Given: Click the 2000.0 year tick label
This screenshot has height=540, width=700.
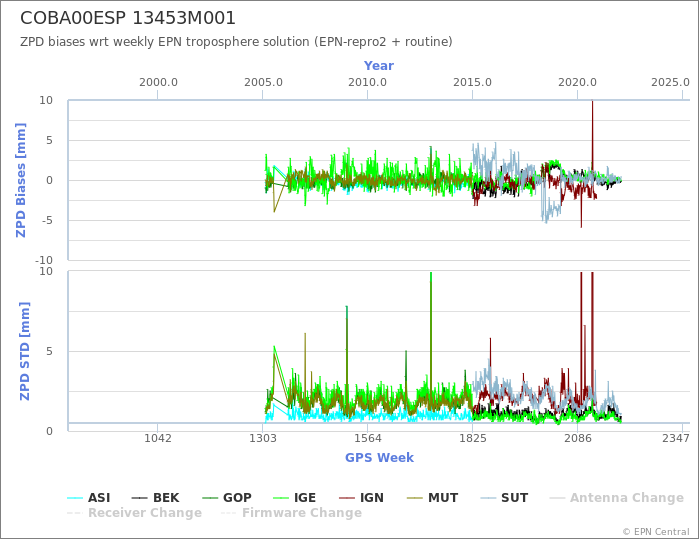Looking at the screenshot, I should 158,83.
